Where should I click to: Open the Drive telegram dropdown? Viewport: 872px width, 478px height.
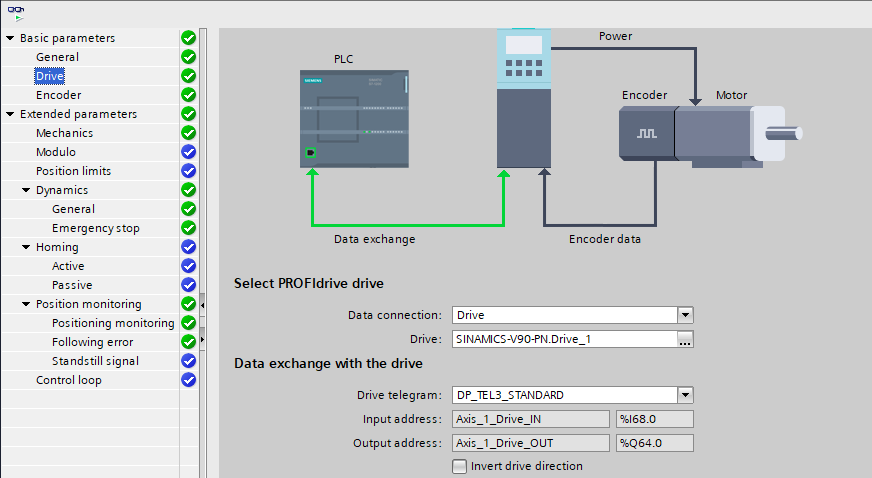[x=685, y=395]
